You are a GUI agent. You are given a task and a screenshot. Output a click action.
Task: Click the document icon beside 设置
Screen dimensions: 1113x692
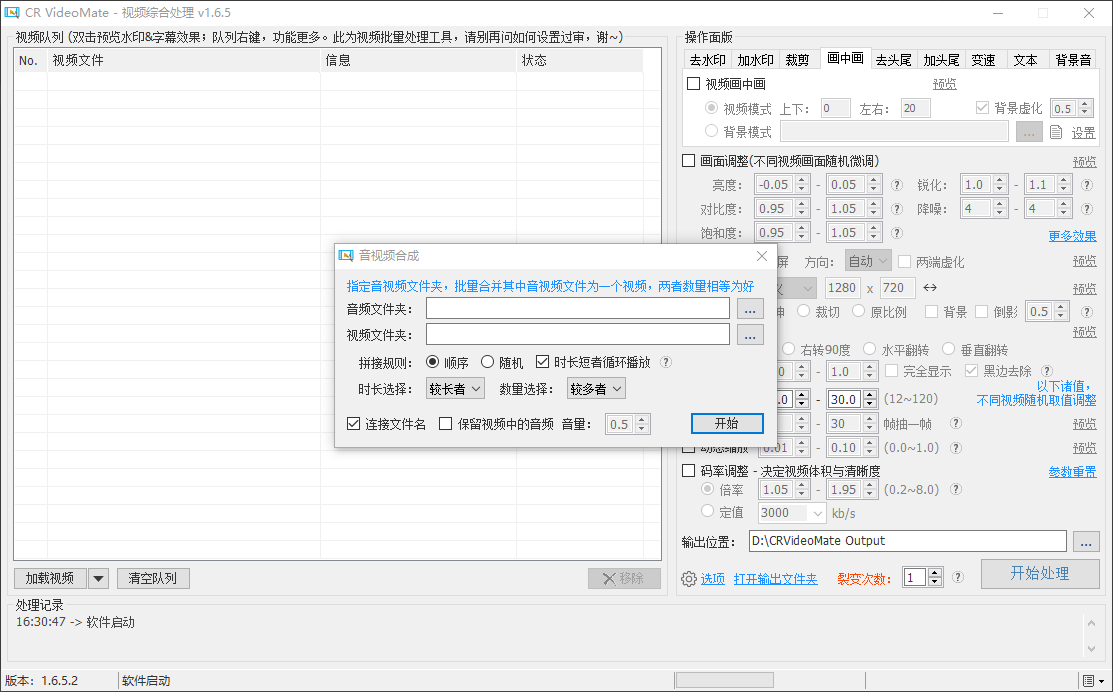[x=1056, y=132]
